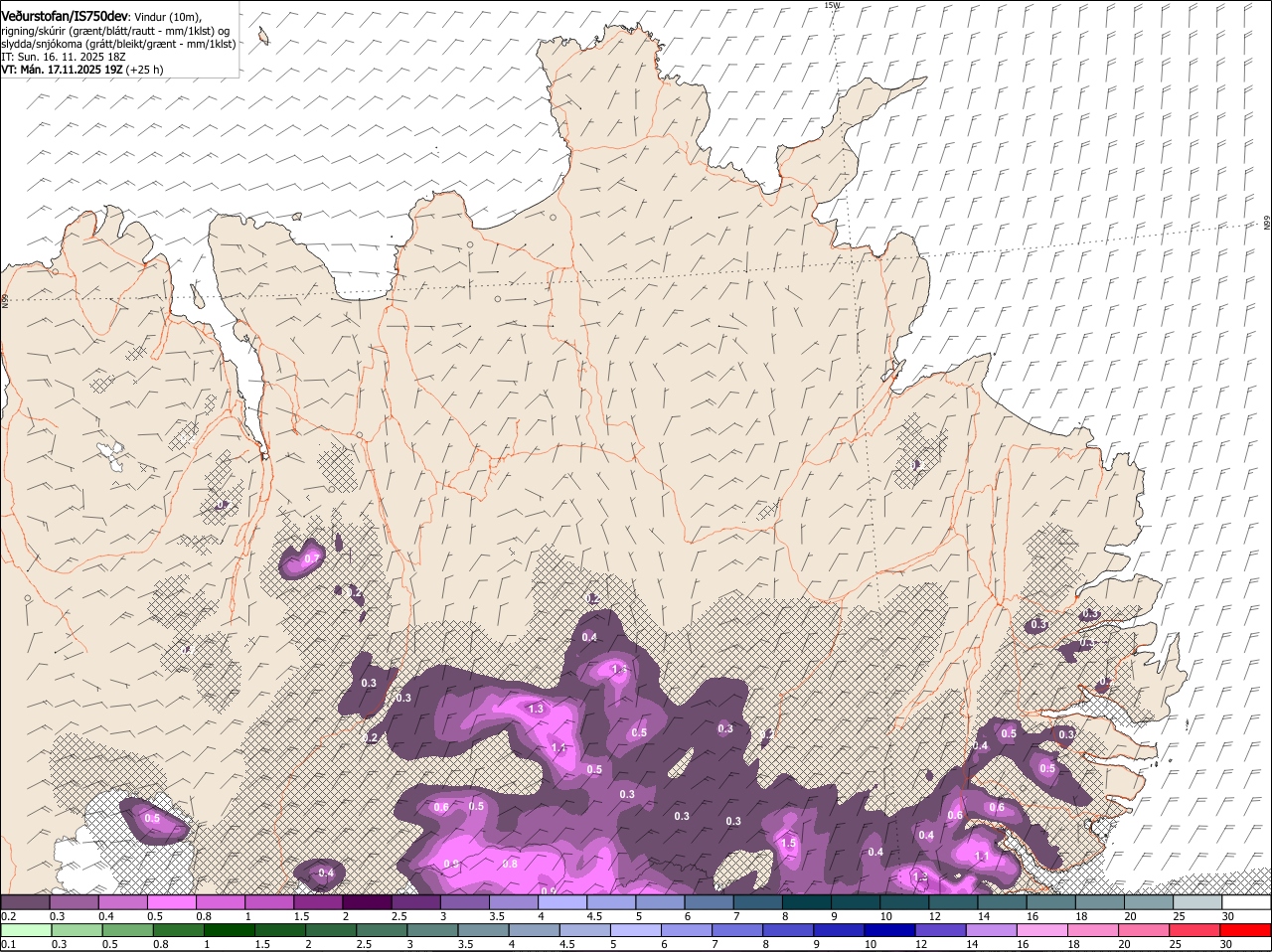Image resolution: width=1272 pixels, height=952 pixels.
Task: Click the dark green lower-legend swatch labeled 1
Action: pos(229,930)
